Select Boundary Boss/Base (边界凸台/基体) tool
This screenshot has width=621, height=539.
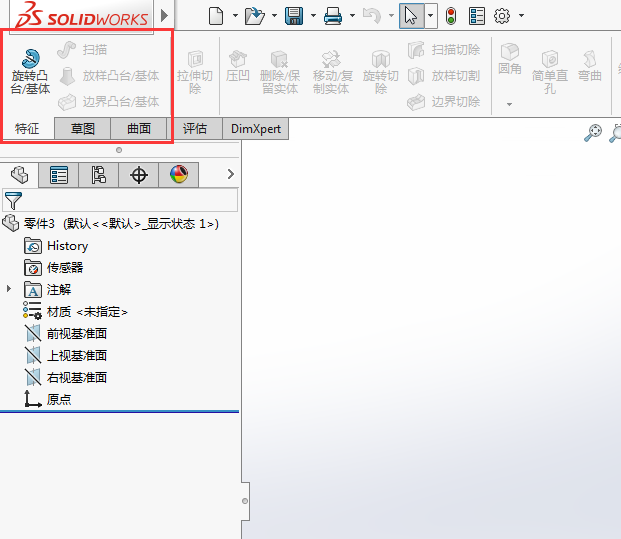pos(109,102)
